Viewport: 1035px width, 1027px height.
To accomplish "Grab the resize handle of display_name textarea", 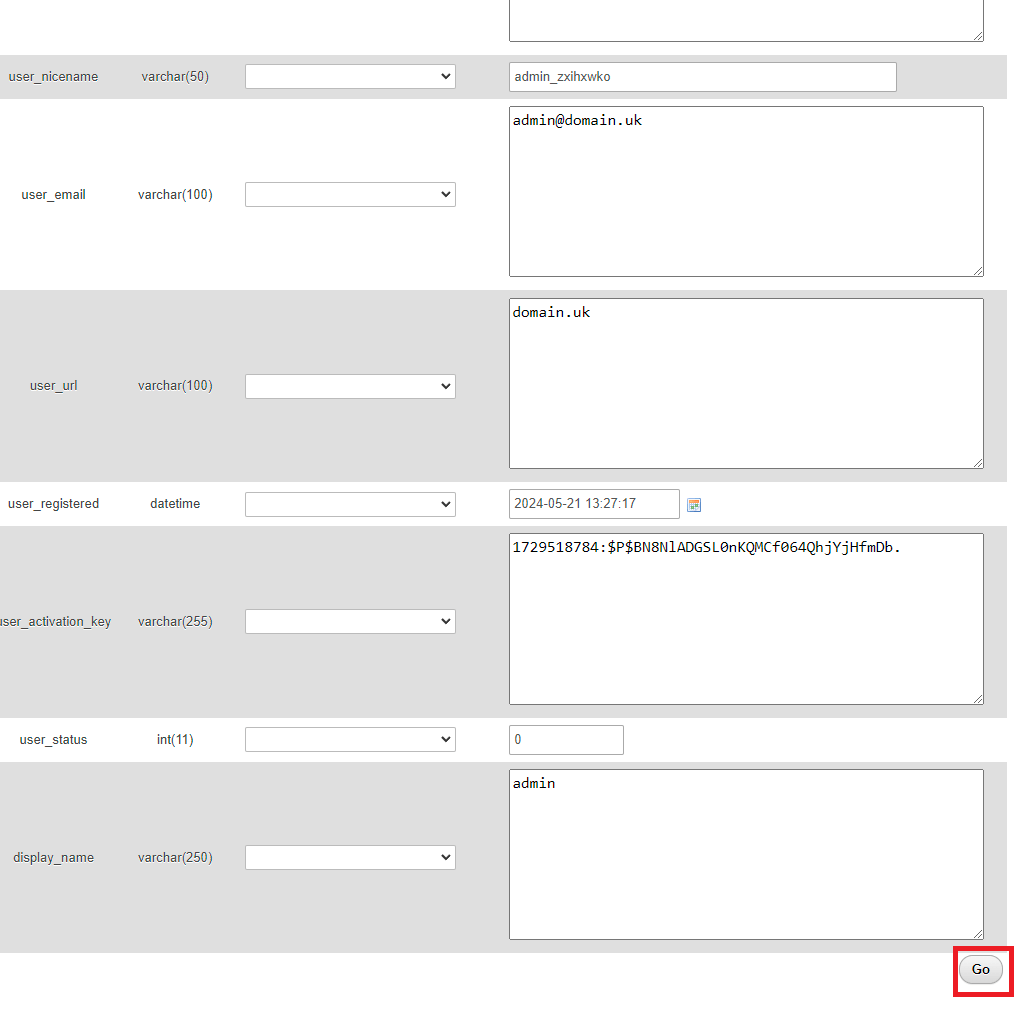I will click(x=978, y=934).
